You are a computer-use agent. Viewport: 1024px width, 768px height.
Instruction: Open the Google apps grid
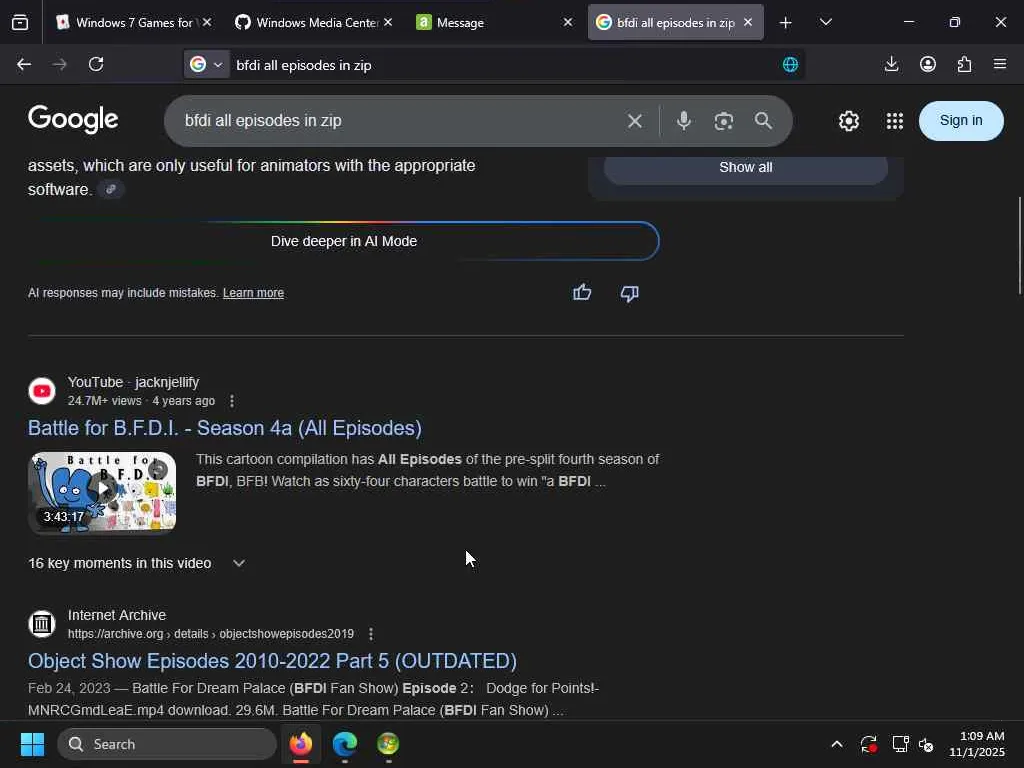coord(895,121)
